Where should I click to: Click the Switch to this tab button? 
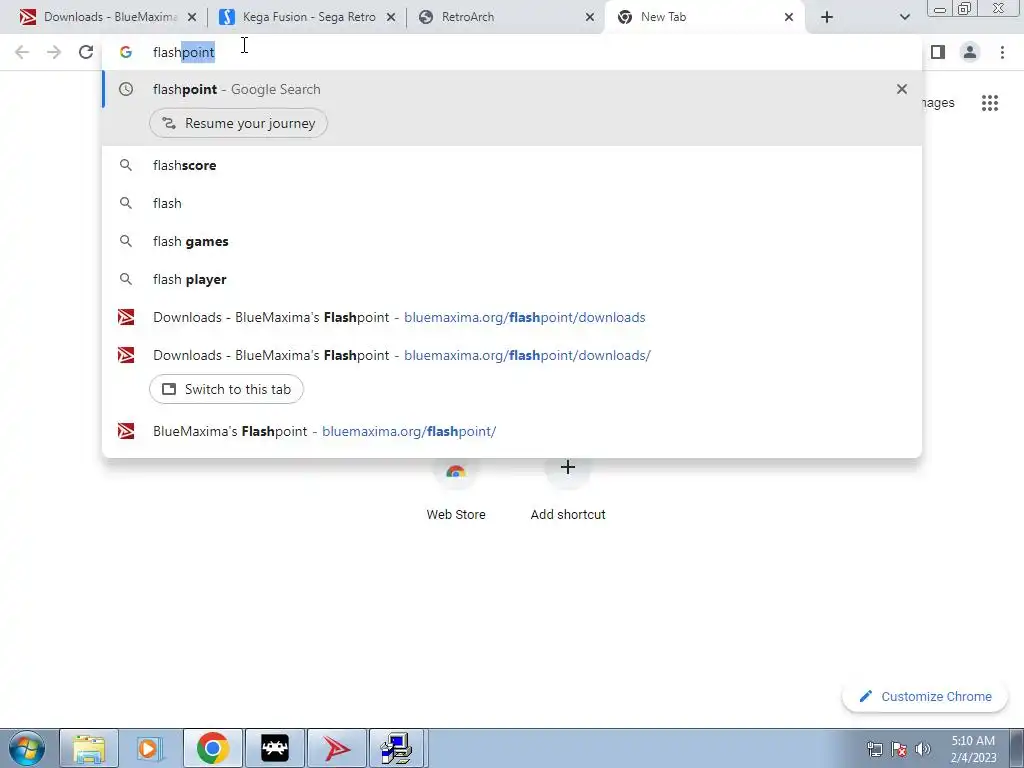click(226, 389)
